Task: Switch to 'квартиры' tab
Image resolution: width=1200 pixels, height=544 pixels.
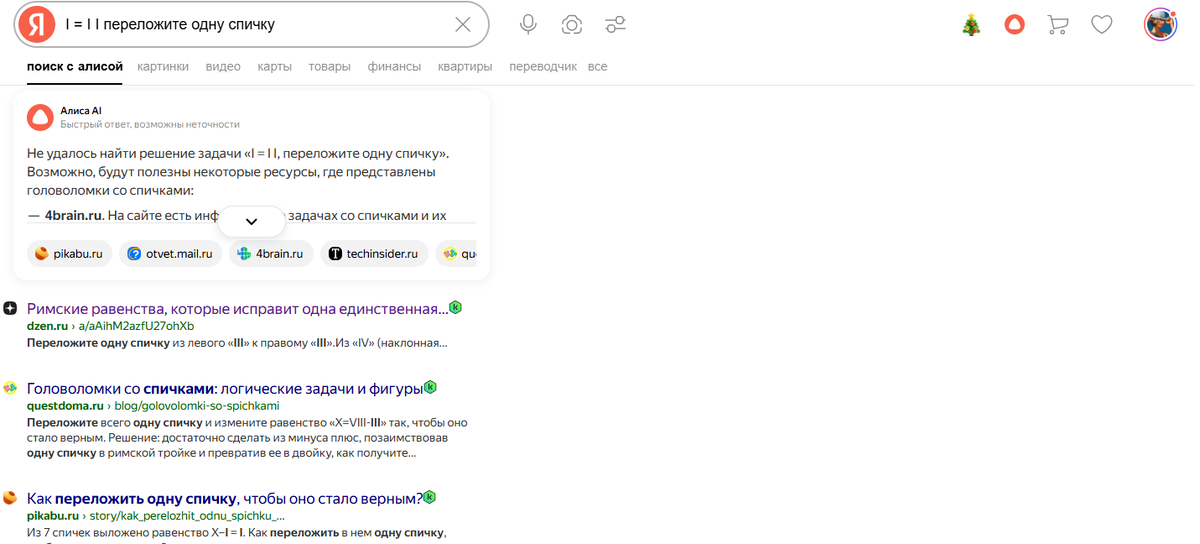Action: pos(465,67)
